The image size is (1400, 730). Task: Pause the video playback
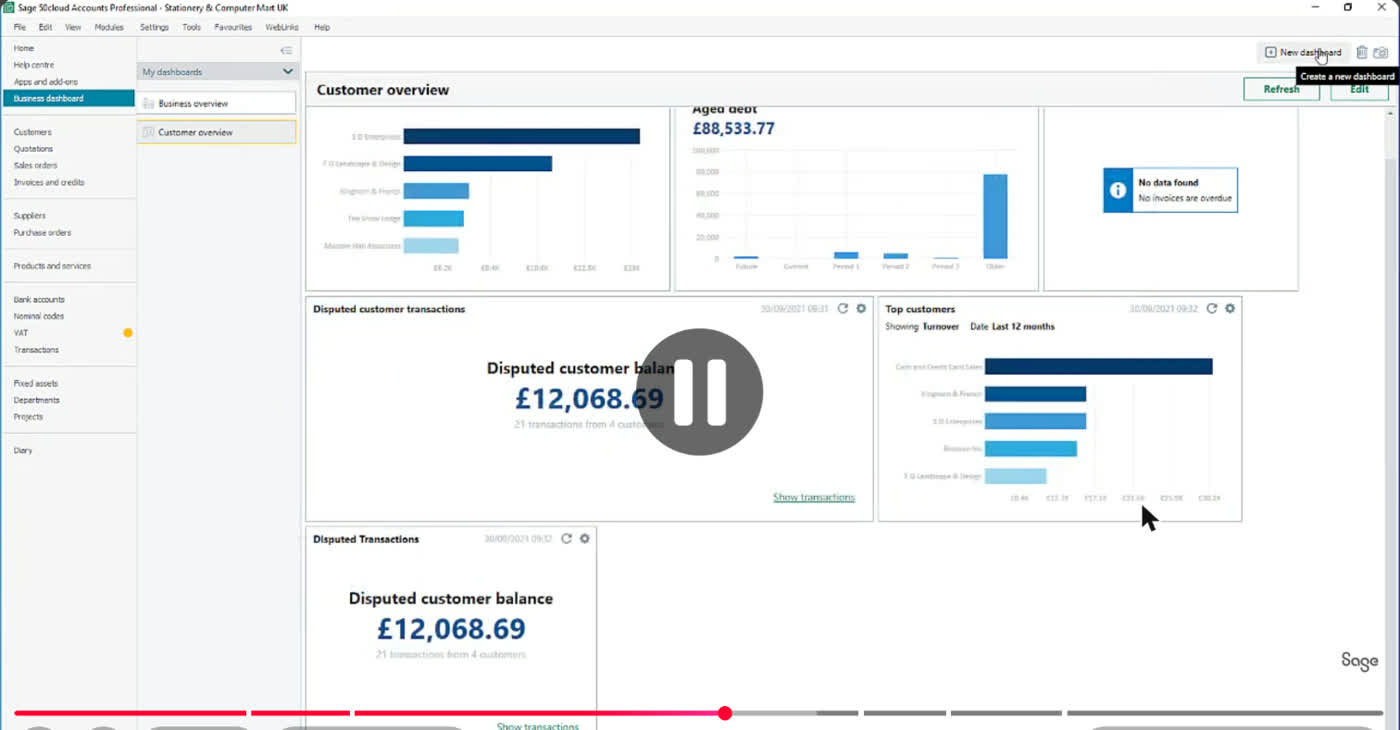coord(699,392)
